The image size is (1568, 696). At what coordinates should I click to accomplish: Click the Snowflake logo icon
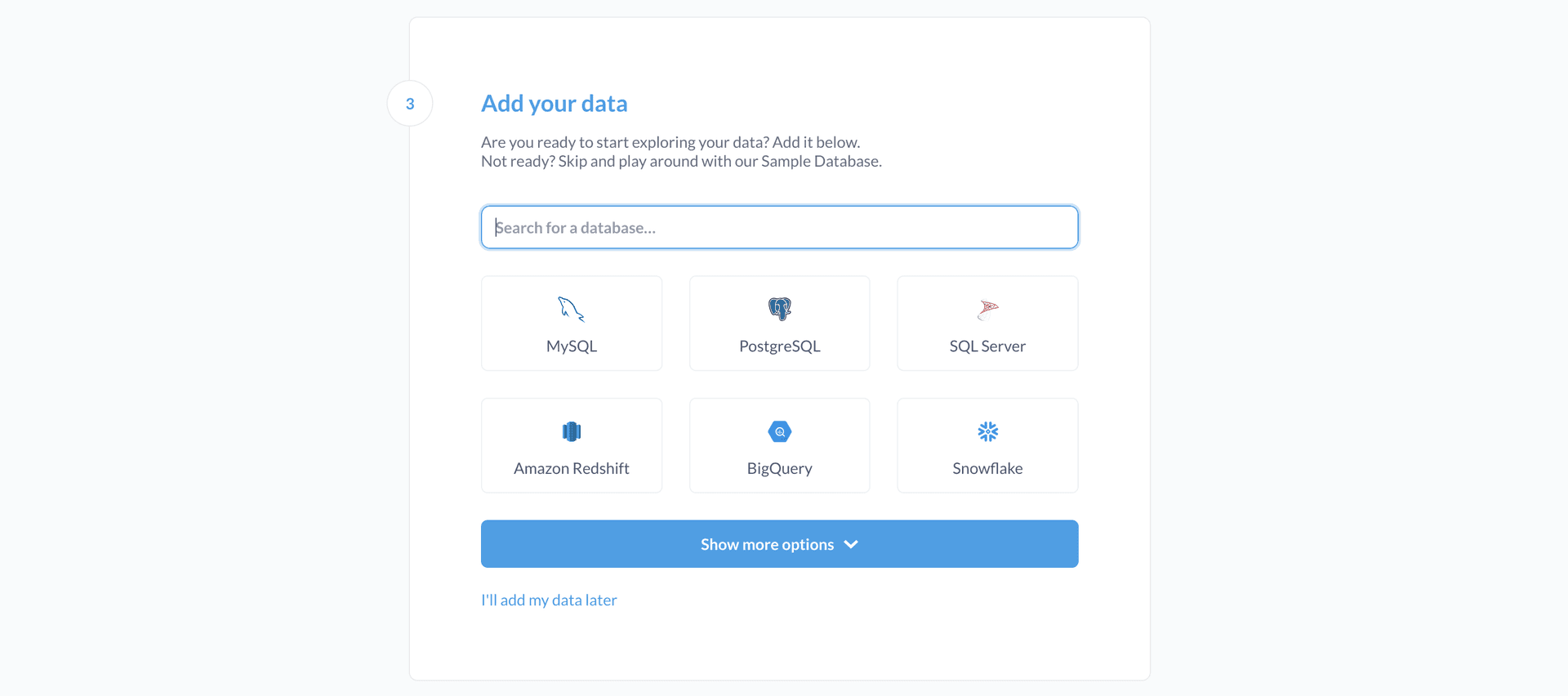(x=987, y=431)
